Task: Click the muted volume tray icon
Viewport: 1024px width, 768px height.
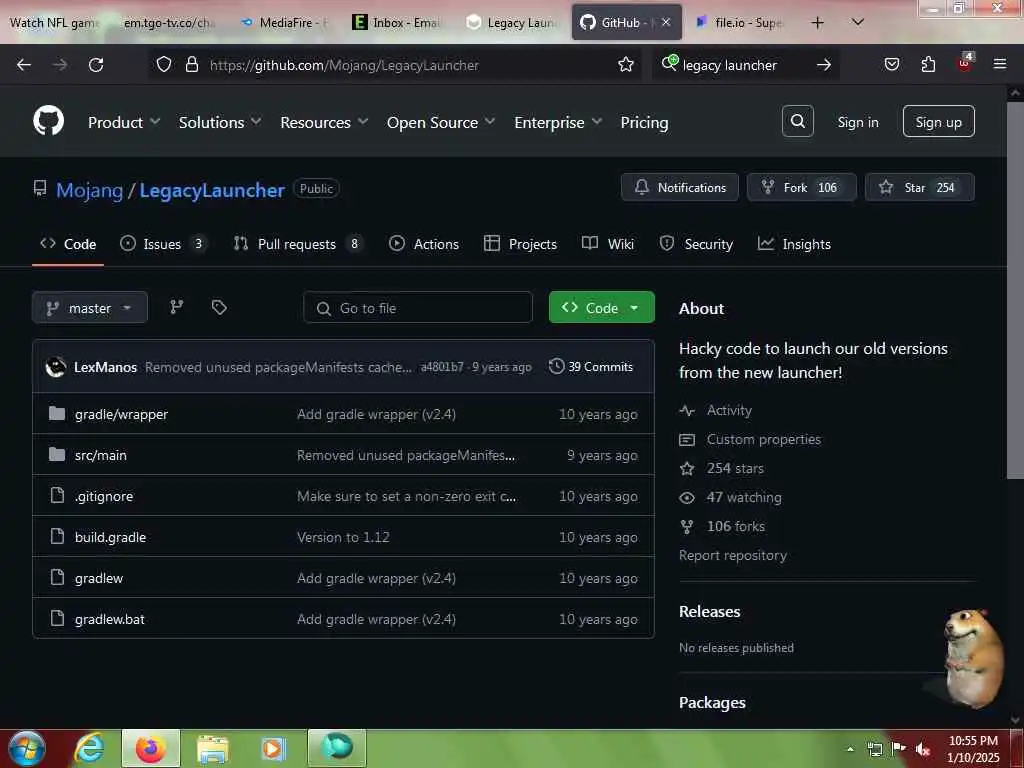Action: point(922,749)
